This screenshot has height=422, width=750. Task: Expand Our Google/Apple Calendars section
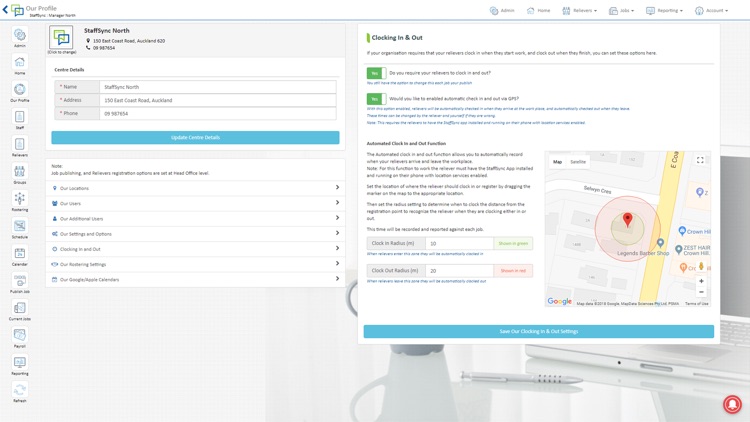(195, 279)
